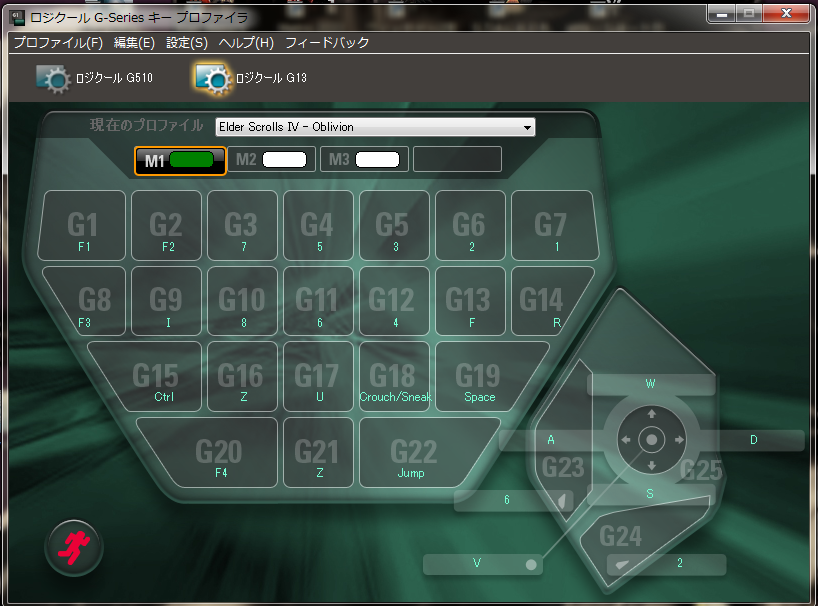
Task: Click the G10 key assigned 8
Action: pyautogui.click(x=242, y=301)
